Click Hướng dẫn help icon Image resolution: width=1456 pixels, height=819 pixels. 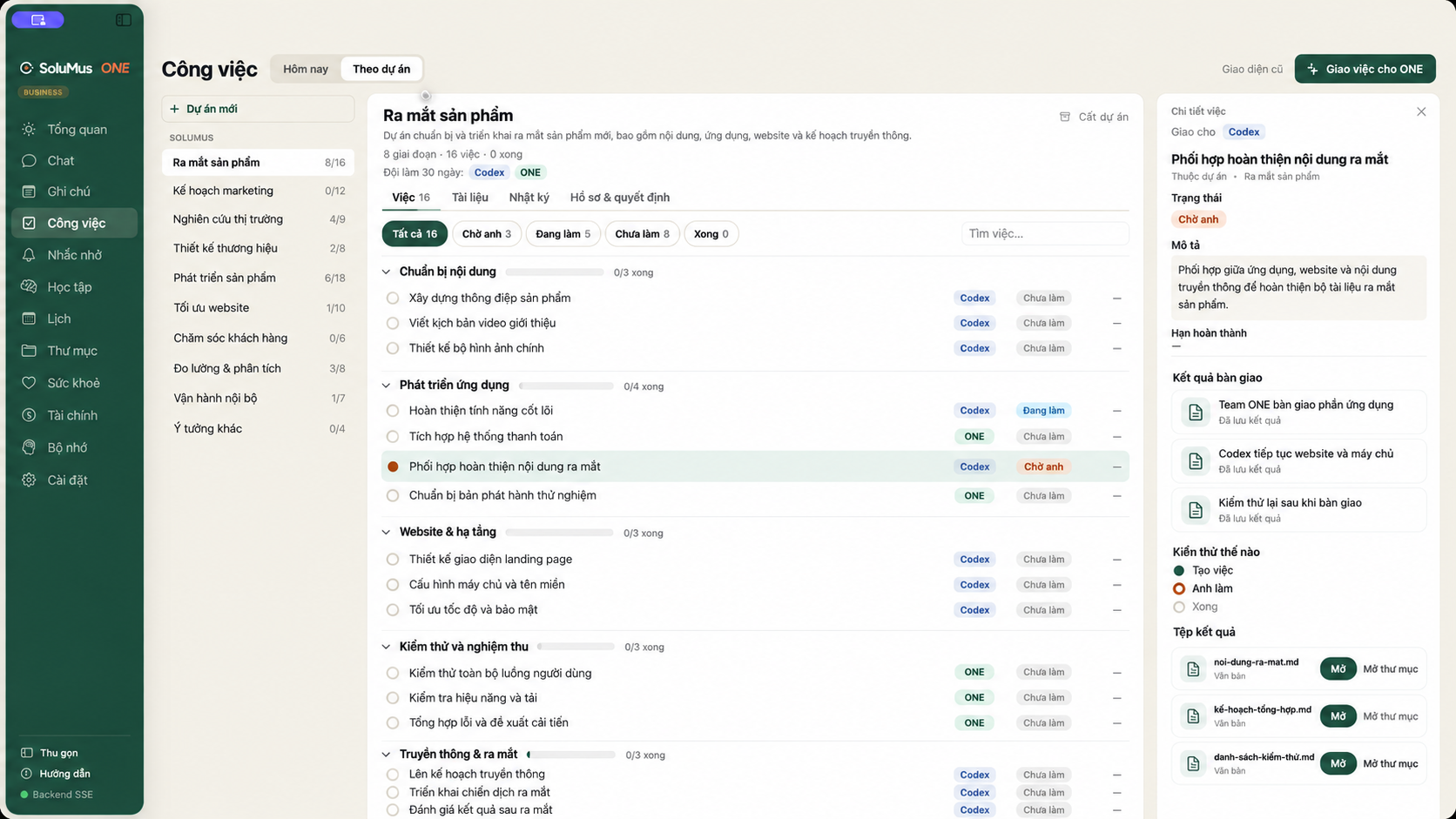pos(26,774)
